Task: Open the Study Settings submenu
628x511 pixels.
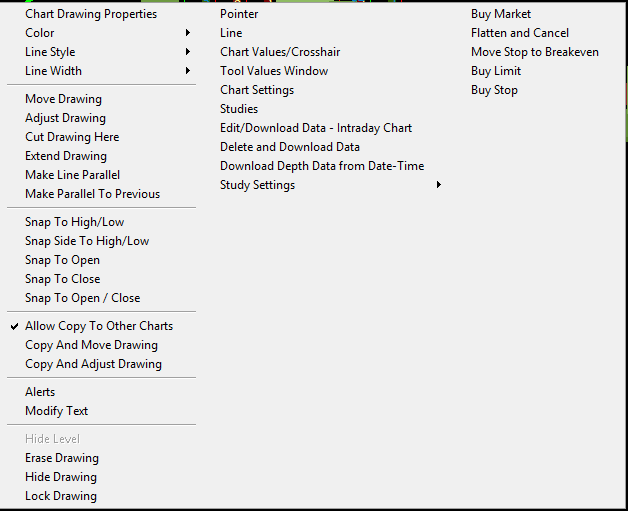Action: click(257, 185)
